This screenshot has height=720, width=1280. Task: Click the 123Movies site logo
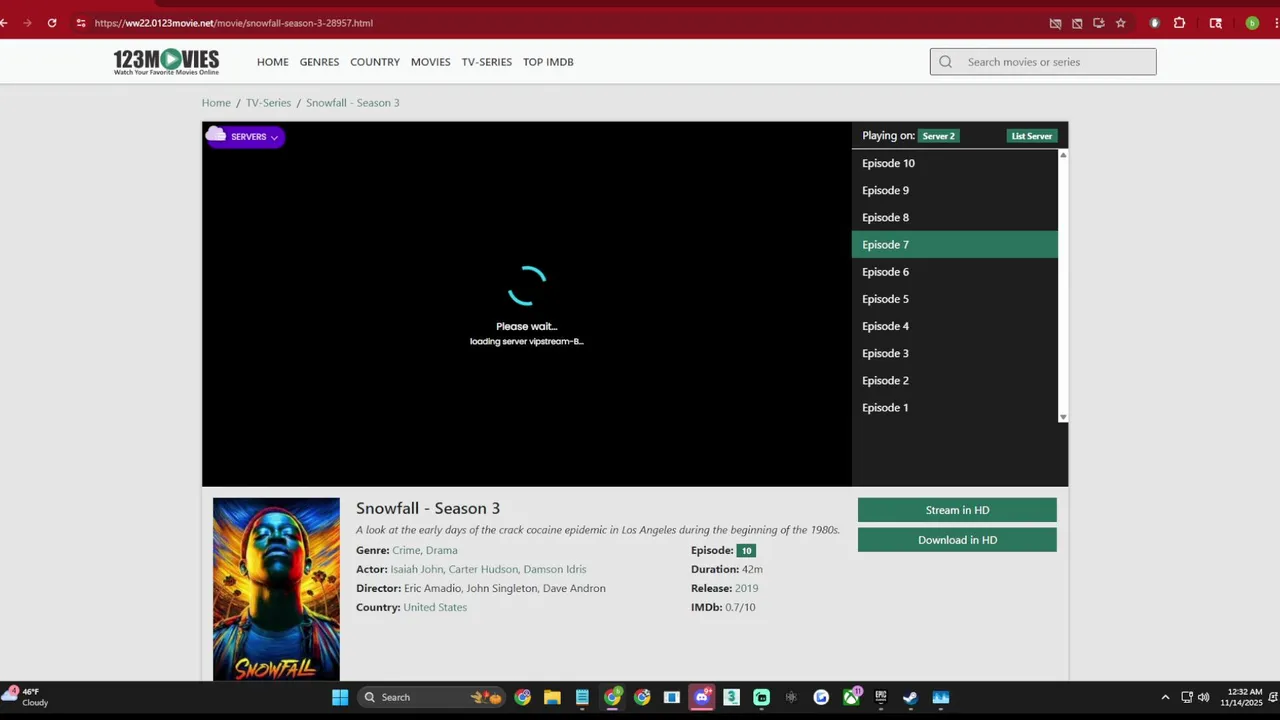click(x=166, y=62)
